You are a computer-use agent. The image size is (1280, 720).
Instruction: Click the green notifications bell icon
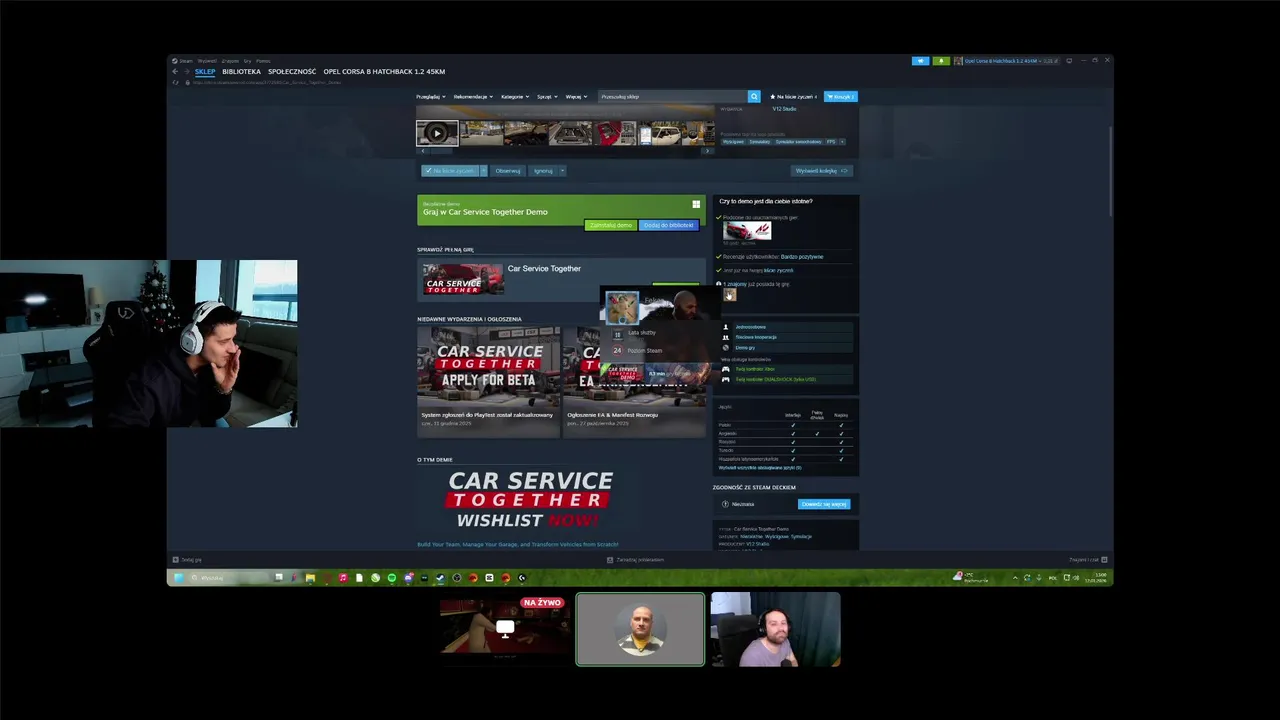coord(941,61)
